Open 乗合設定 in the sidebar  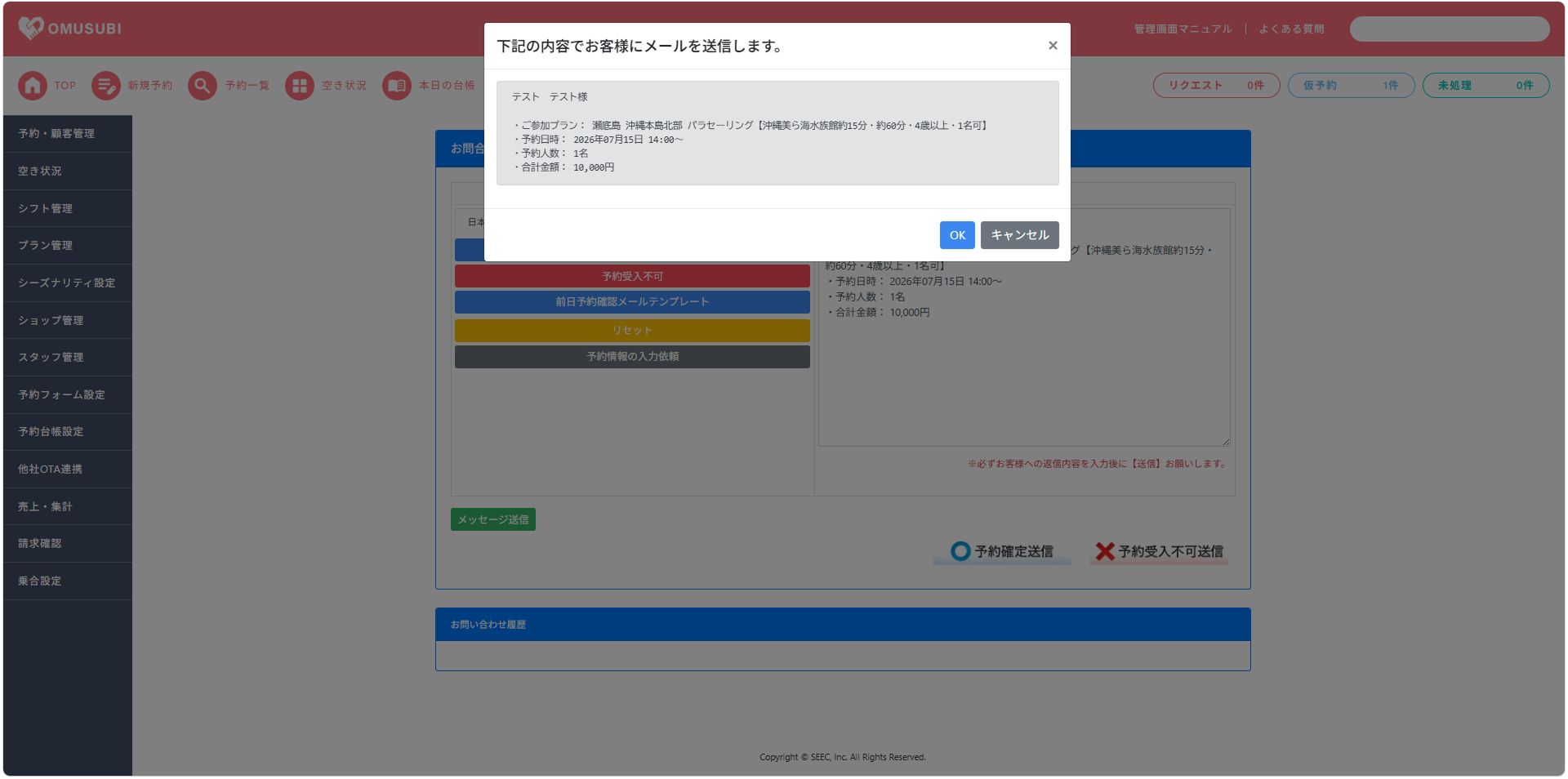(x=68, y=581)
